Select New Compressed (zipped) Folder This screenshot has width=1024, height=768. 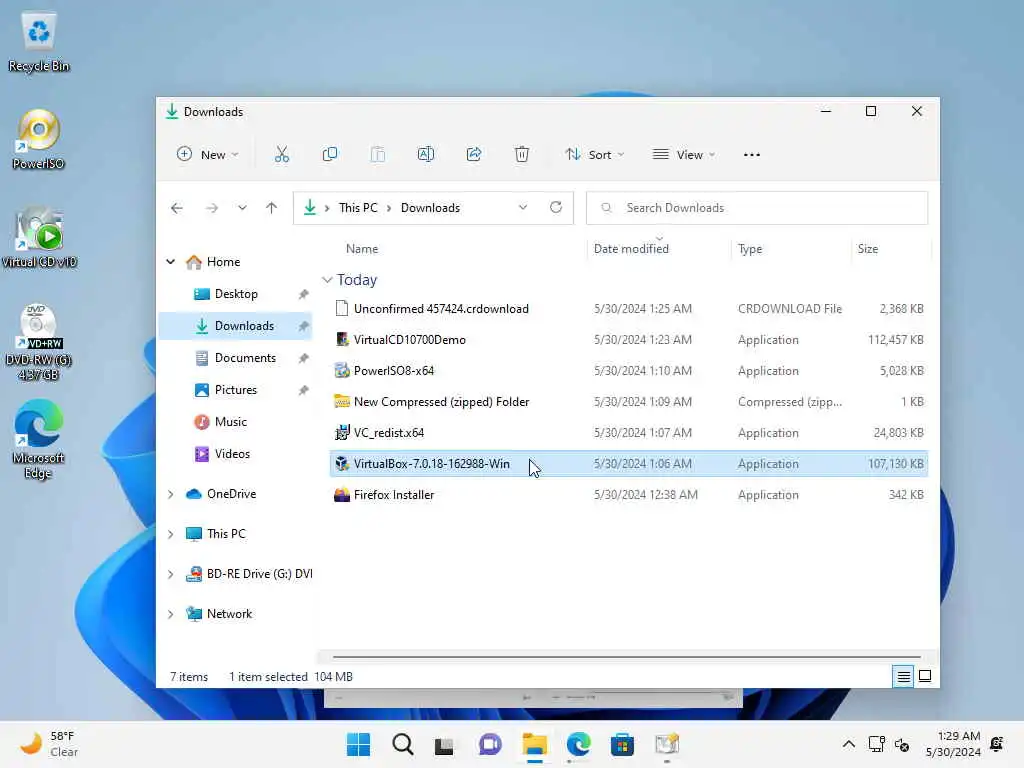pos(629,402)
